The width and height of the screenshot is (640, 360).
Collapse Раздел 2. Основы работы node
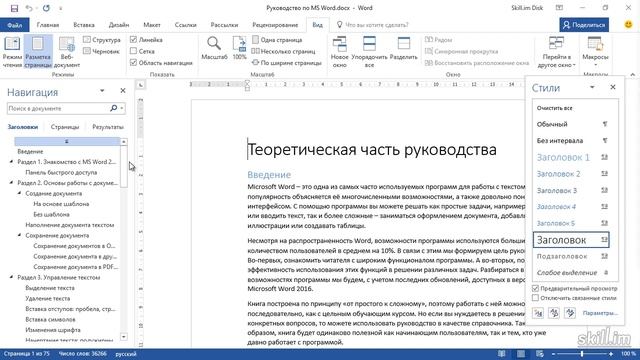coord(11,183)
